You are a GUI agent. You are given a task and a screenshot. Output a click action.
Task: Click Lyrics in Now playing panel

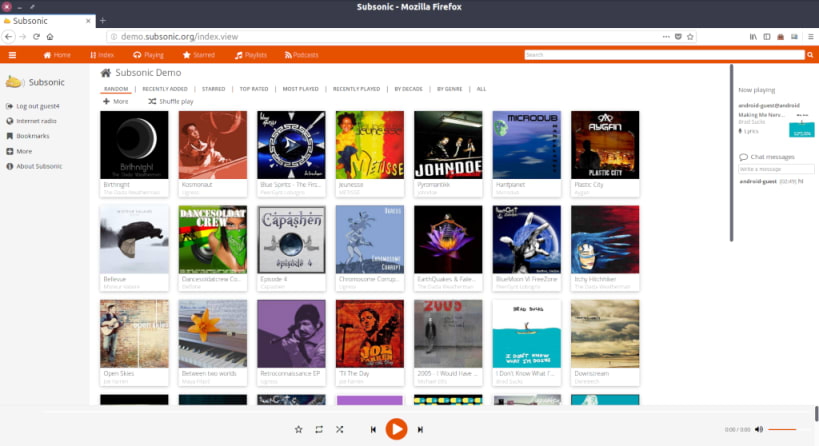pos(748,132)
